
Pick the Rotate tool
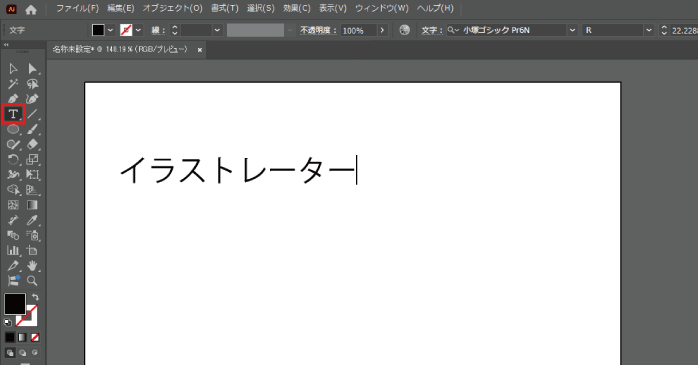(13, 159)
